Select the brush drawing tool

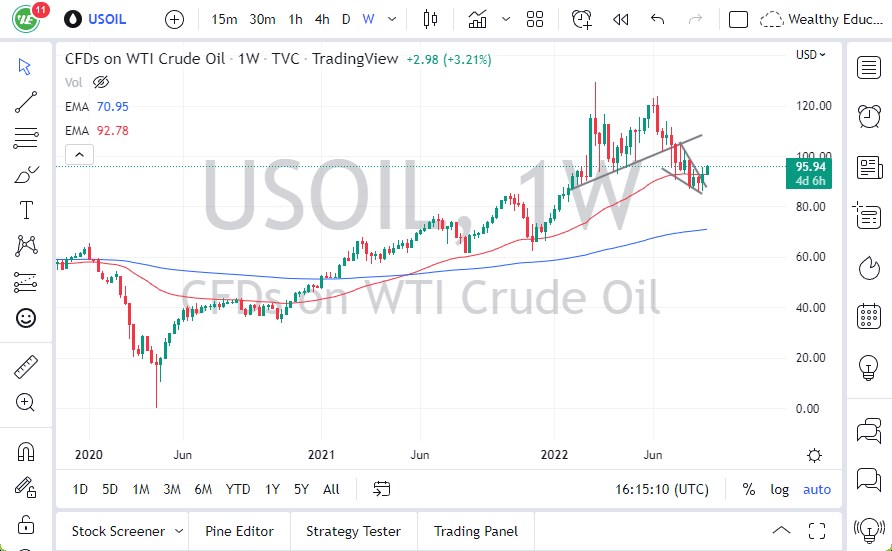[x=26, y=175]
